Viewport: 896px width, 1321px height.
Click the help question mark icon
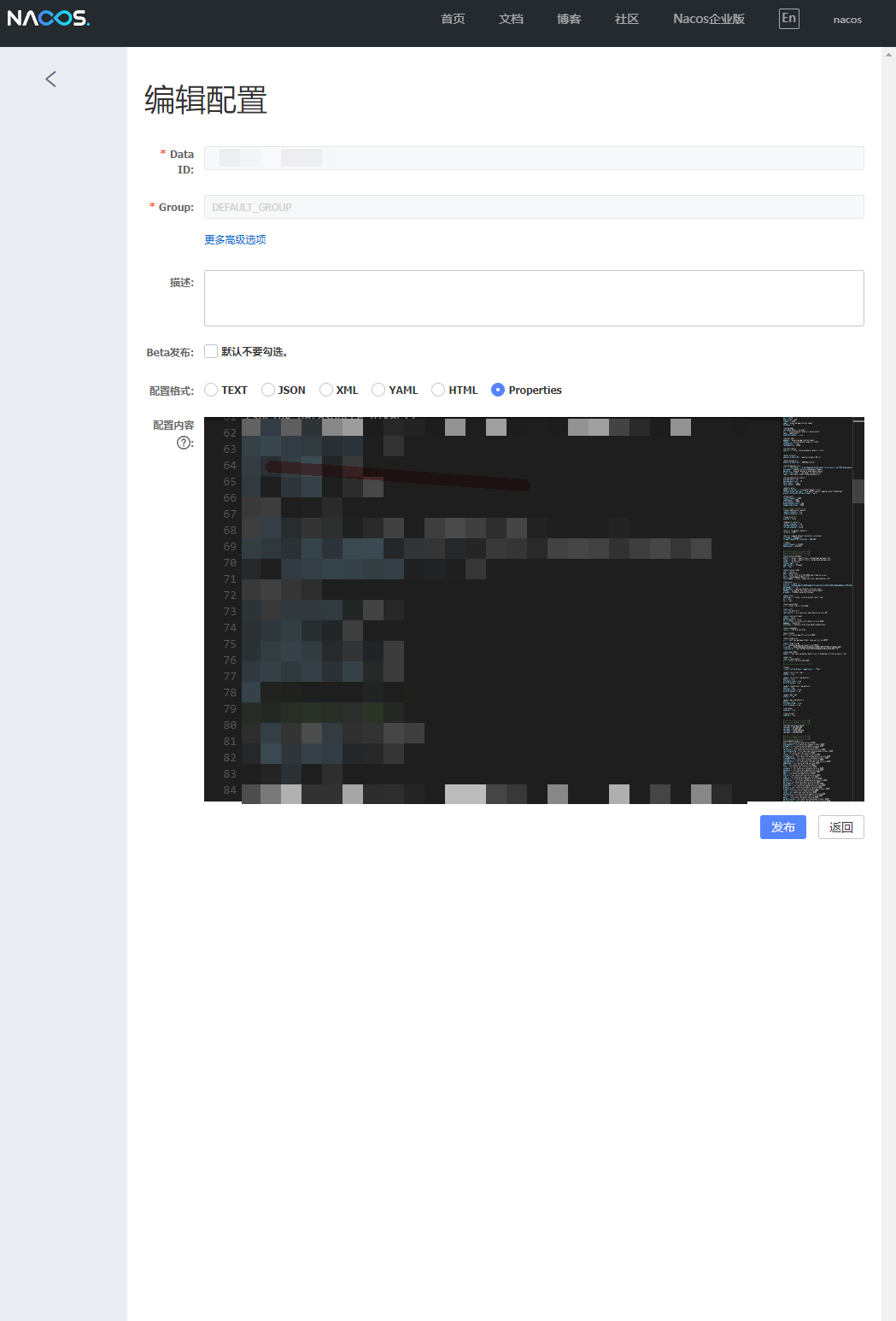point(184,443)
